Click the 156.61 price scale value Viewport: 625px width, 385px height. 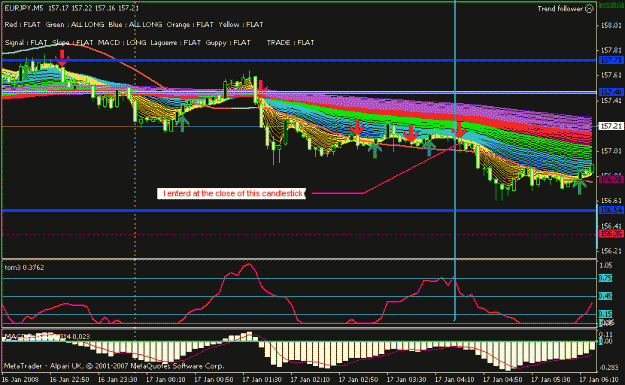pos(611,201)
